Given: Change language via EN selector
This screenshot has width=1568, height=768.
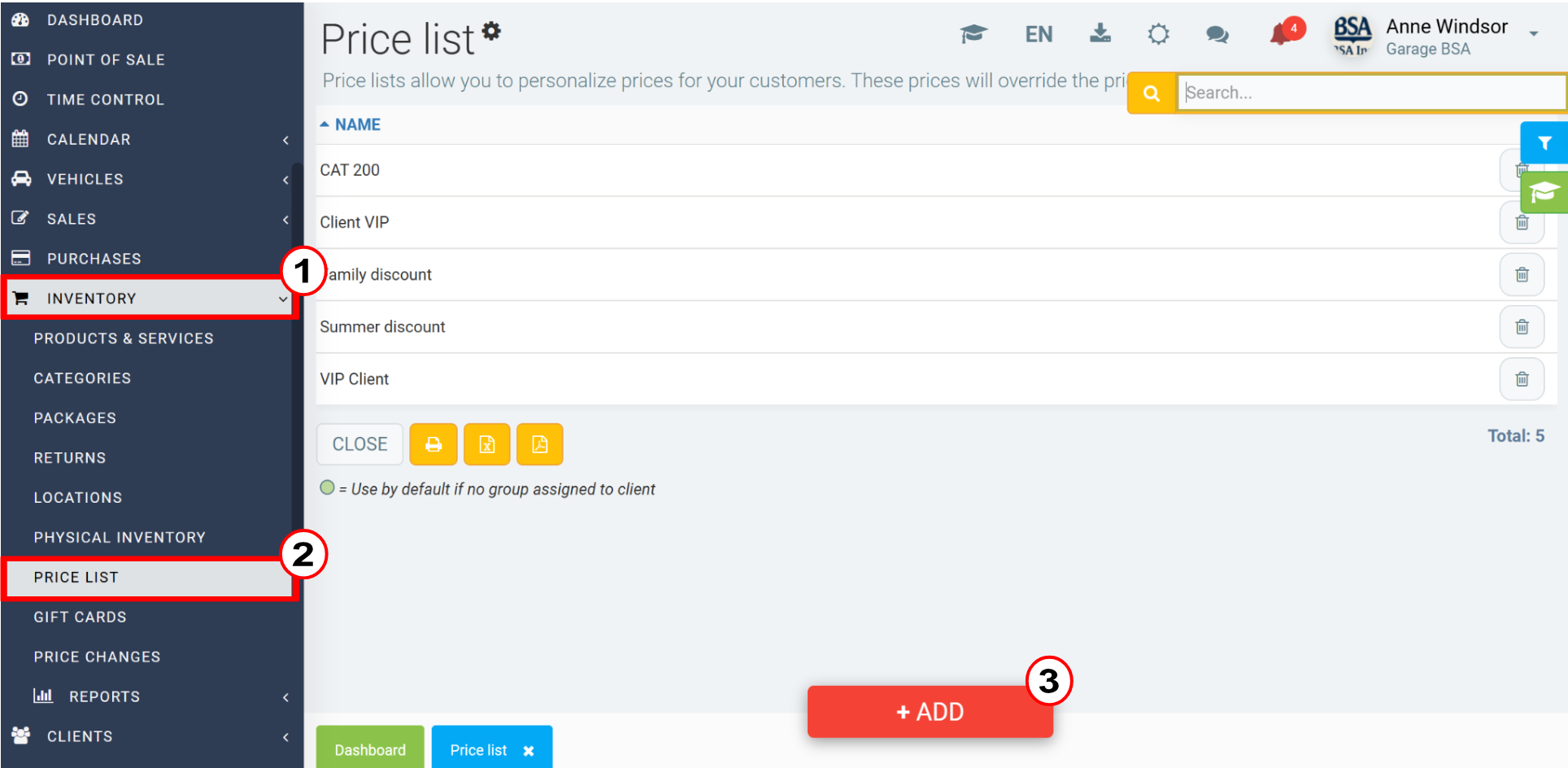Looking at the screenshot, I should click(x=1039, y=34).
